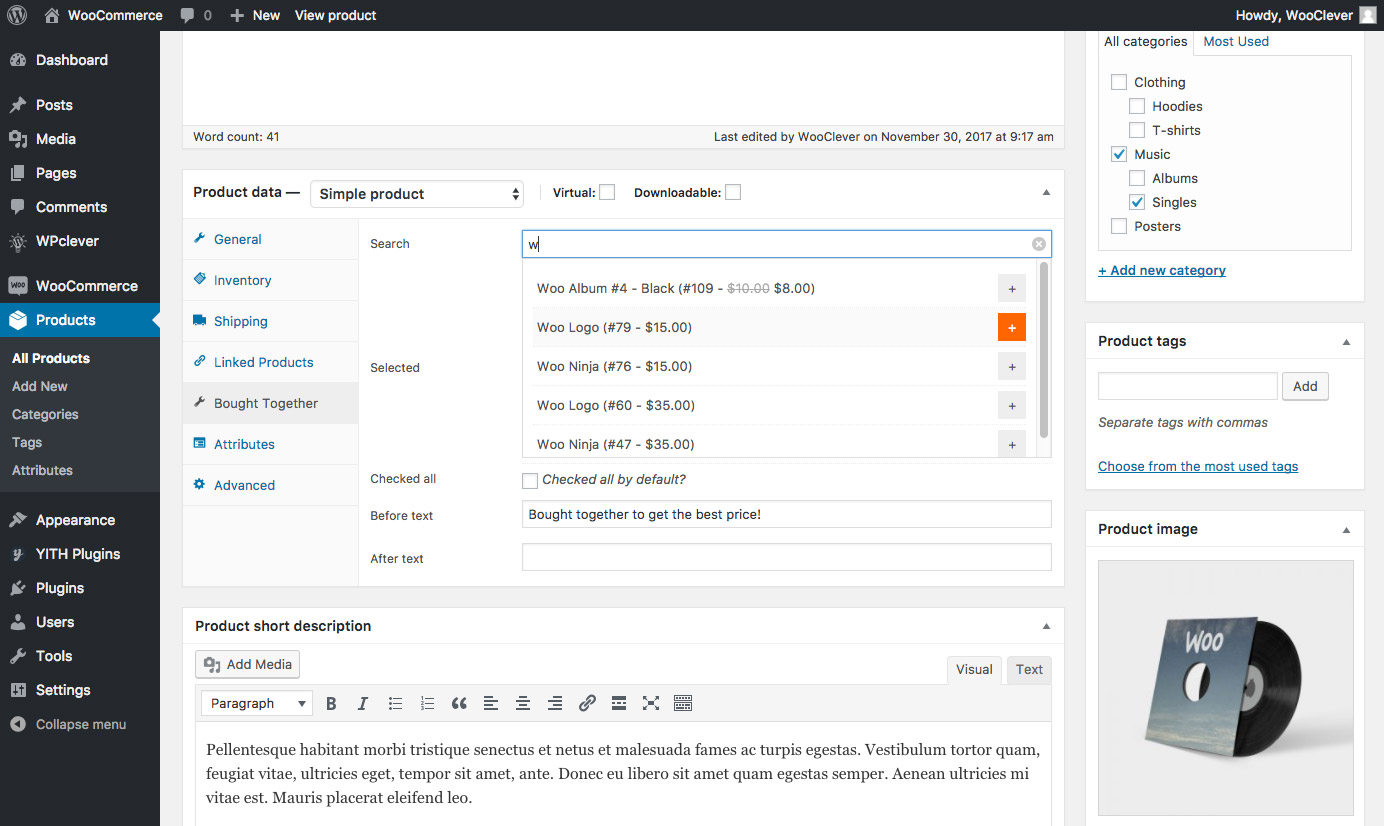Image resolution: width=1384 pixels, height=826 pixels.
Task: Click the Bold formatting icon
Action: tap(331, 704)
